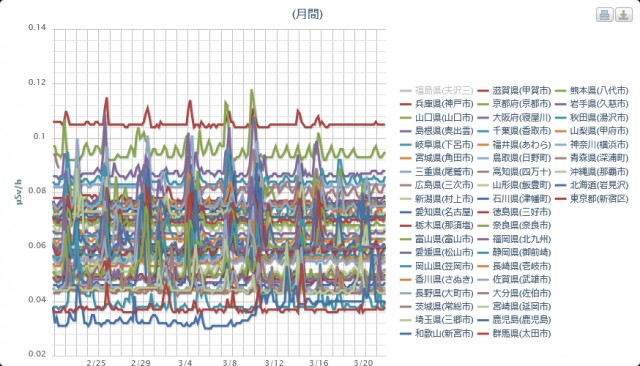640x366 pixels.
Task: Hide the 新潟県(村上市) series
Action: pyautogui.click(x=436, y=199)
